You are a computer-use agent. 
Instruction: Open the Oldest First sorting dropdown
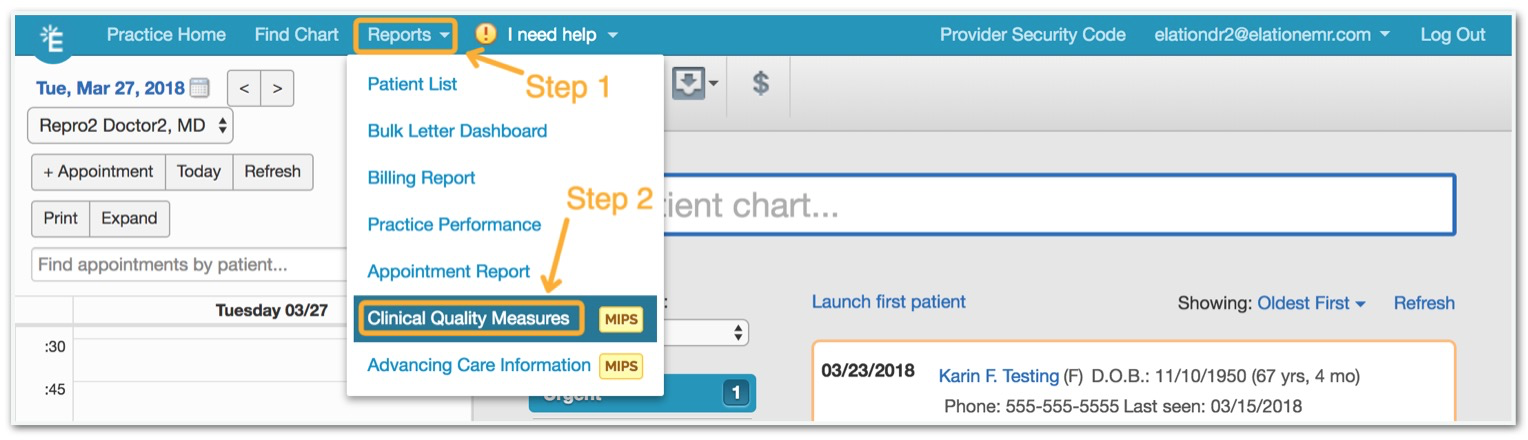(x=1311, y=303)
